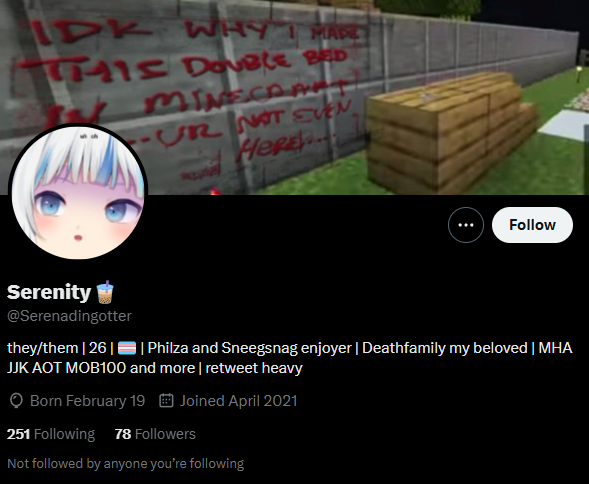Click the they/them pronouns text in bio

point(42,348)
